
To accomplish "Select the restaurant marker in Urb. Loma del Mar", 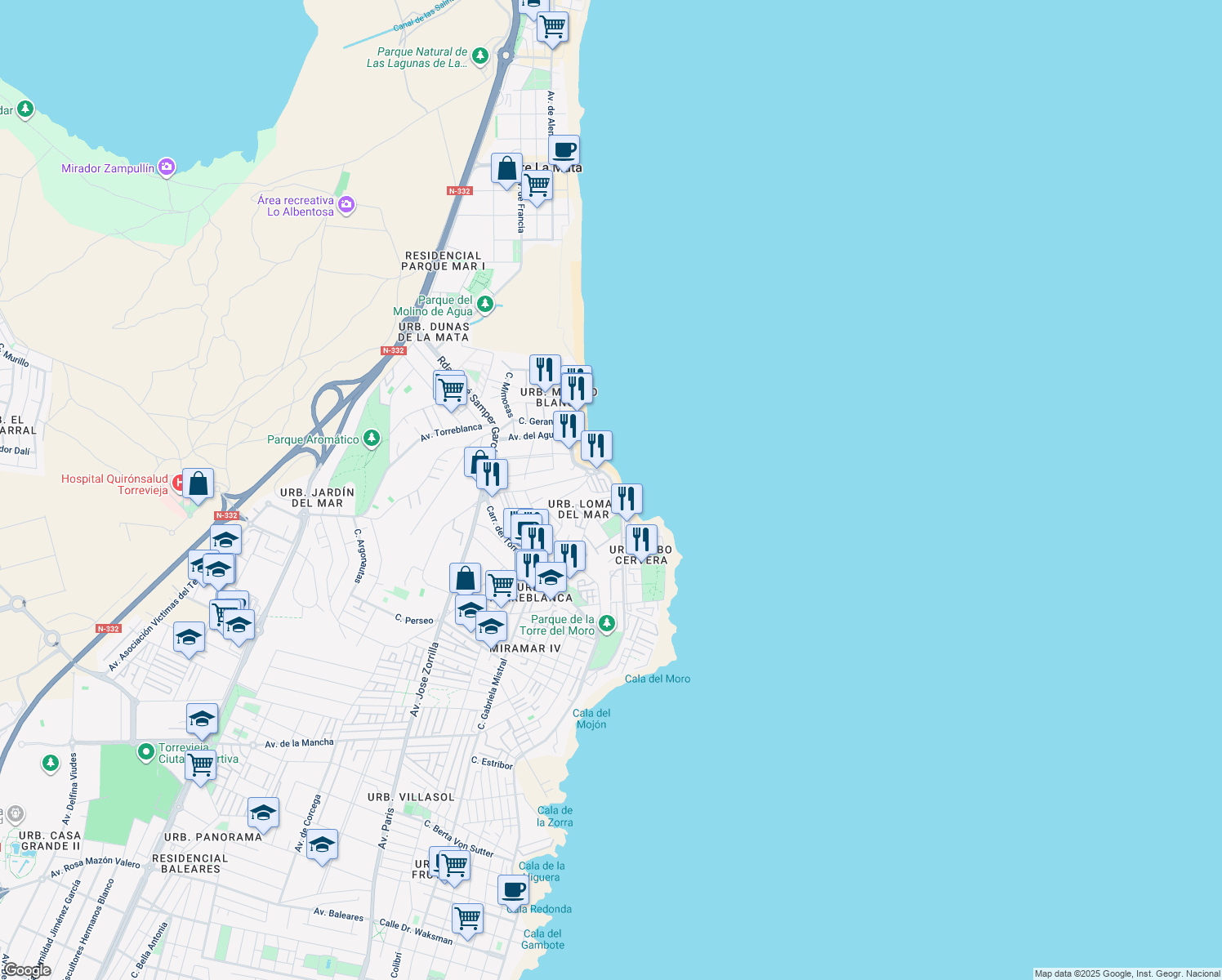I will click(627, 499).
